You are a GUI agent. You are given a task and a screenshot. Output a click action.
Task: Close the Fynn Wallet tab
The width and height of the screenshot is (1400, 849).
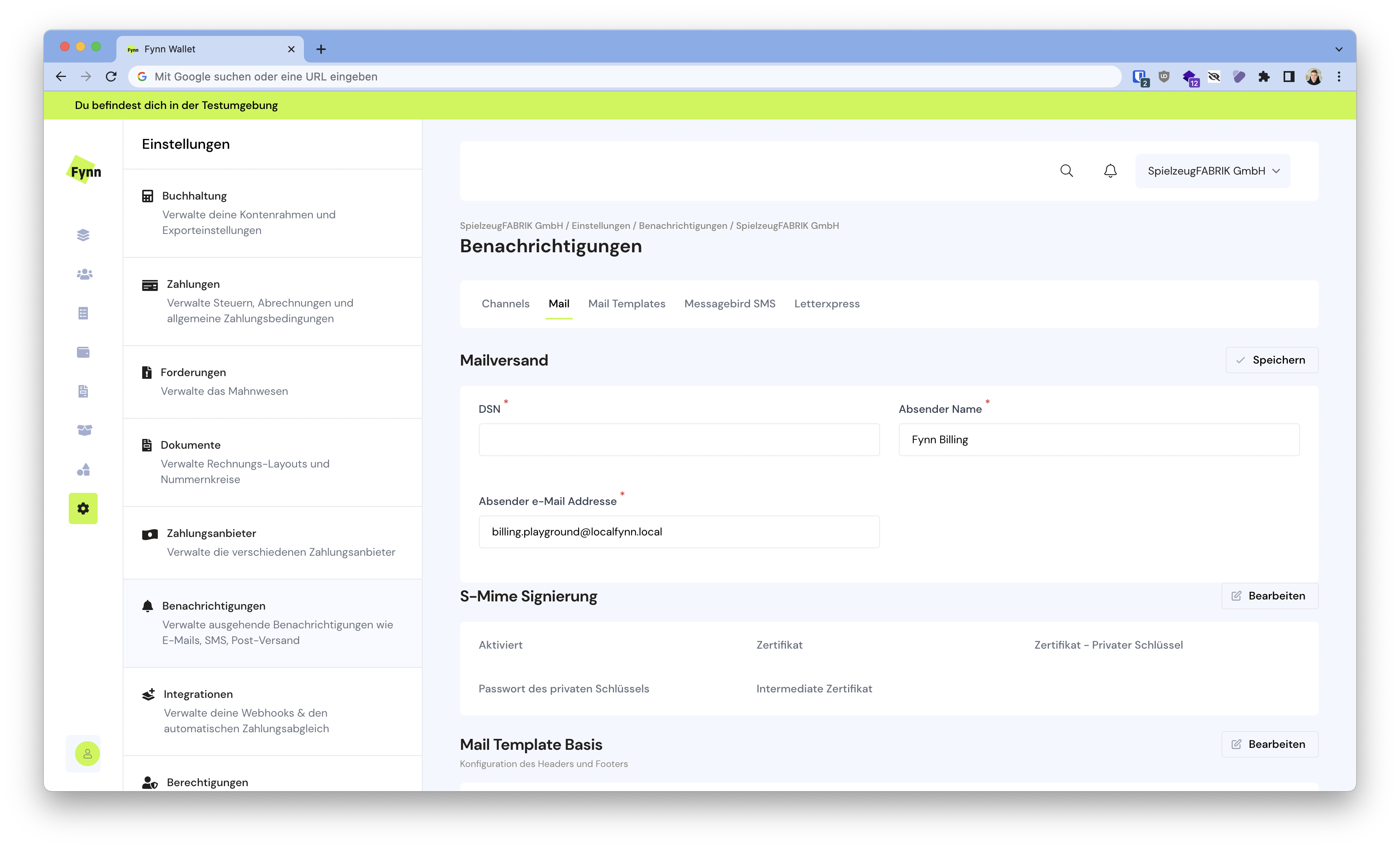click(291, 50)
